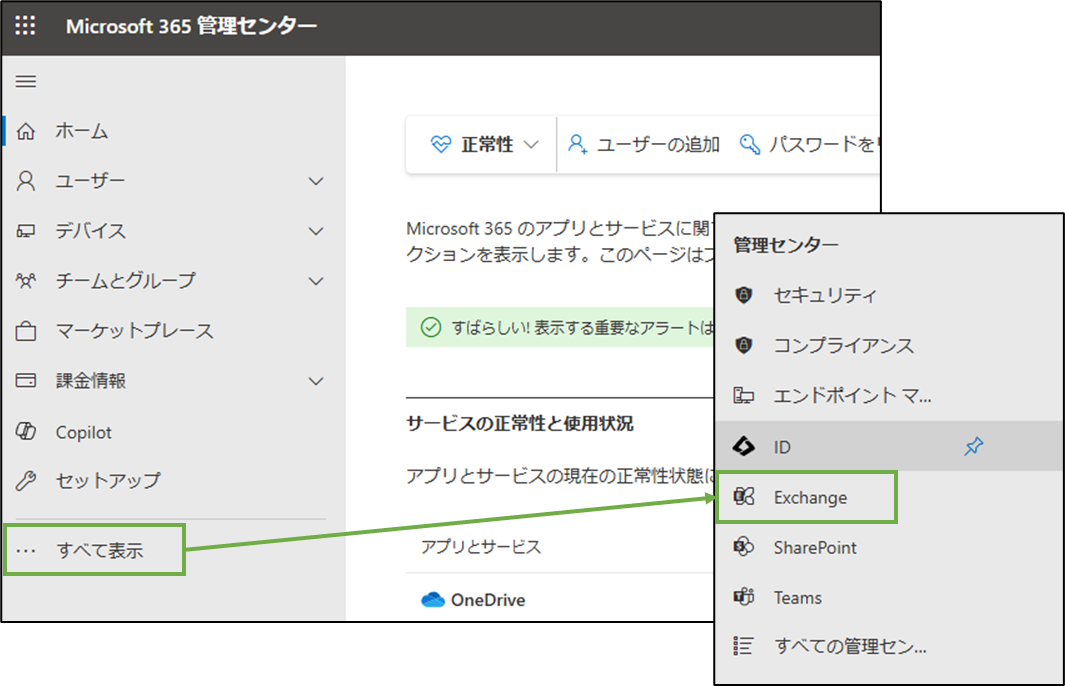
Task: Choose Exchange admin center
Action: coord(810,497)
